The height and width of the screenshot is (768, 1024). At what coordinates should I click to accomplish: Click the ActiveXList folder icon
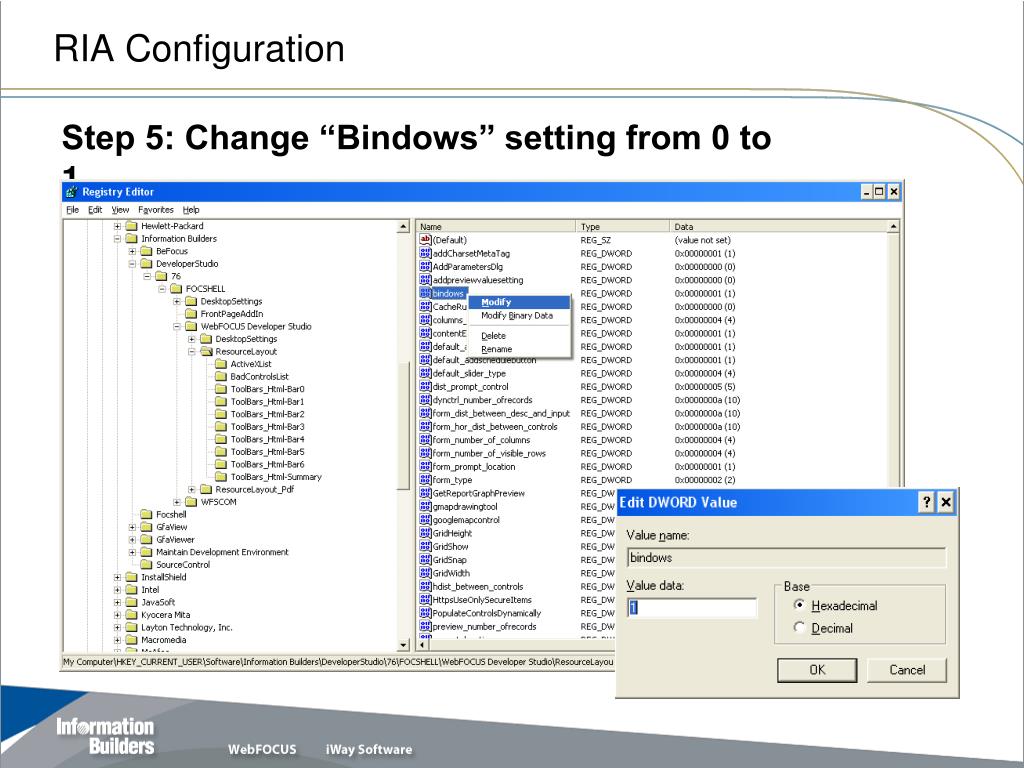(x=221, y=364)
